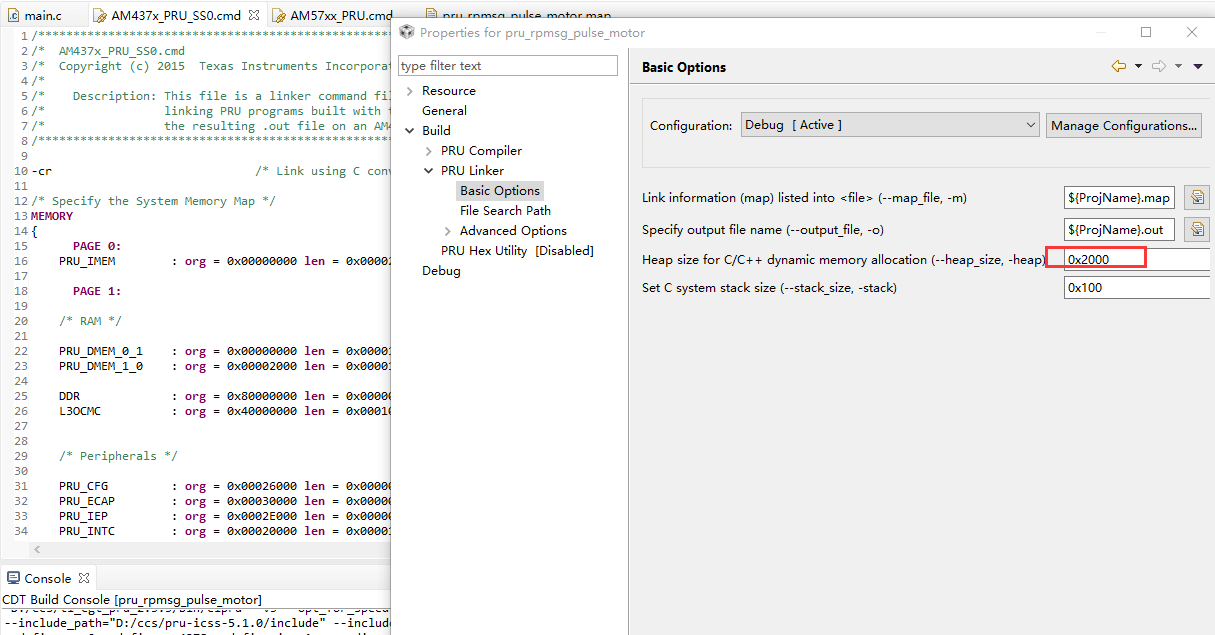
Task: Open the properties view menu triangle
Action: 1198,67
